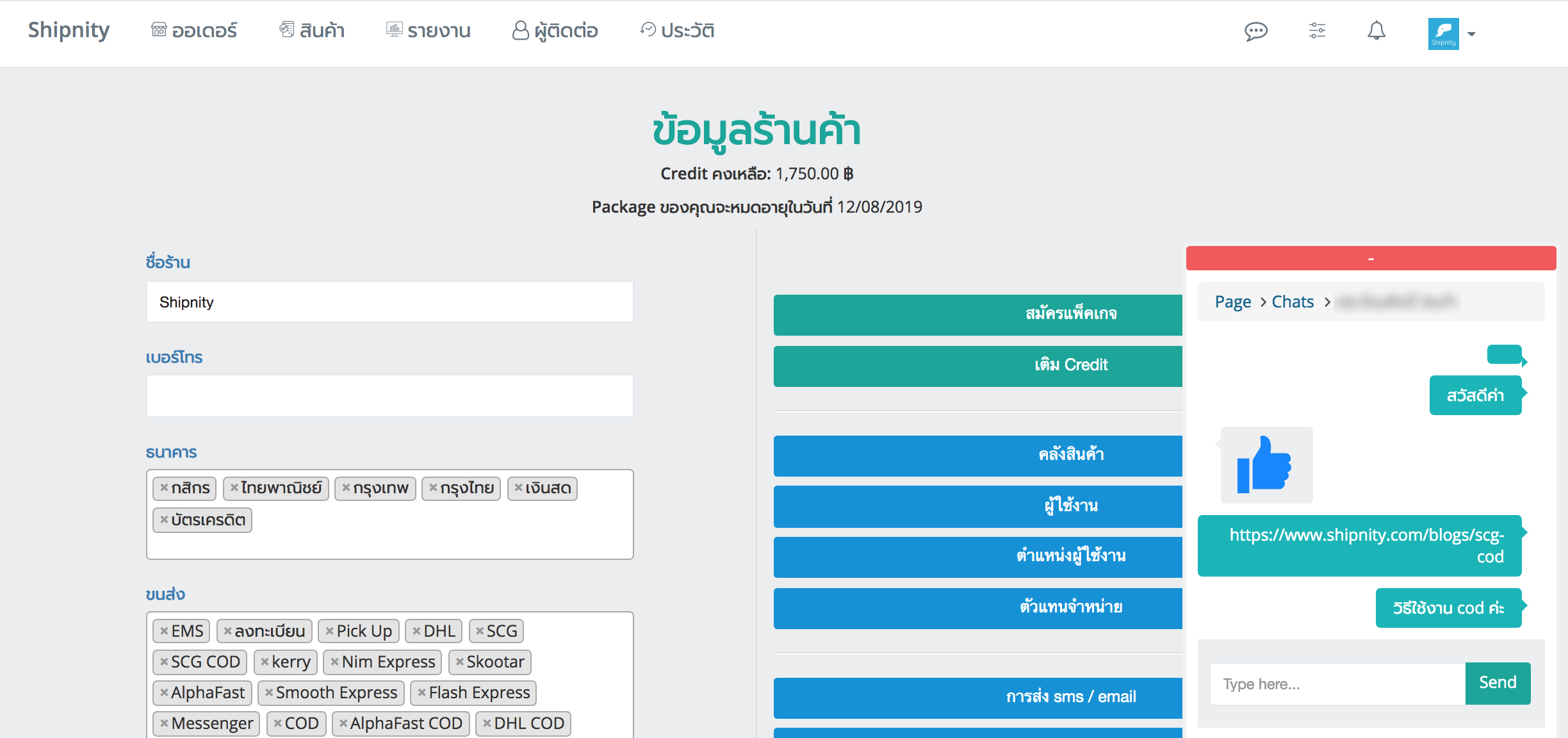Remove the DHL COD shipping tag
1568x738 pixels.
click(487, 723)
